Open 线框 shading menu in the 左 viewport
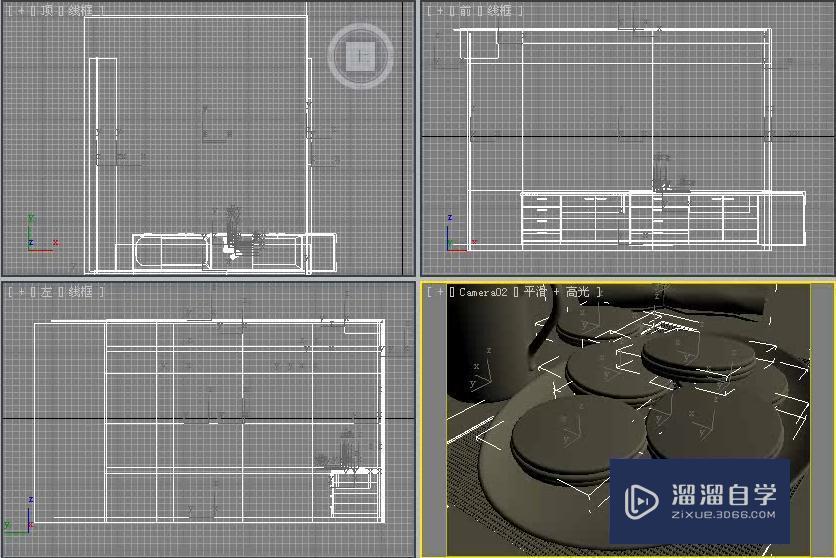The width and height of the screenshot is (836, 558). click(81, 292)
